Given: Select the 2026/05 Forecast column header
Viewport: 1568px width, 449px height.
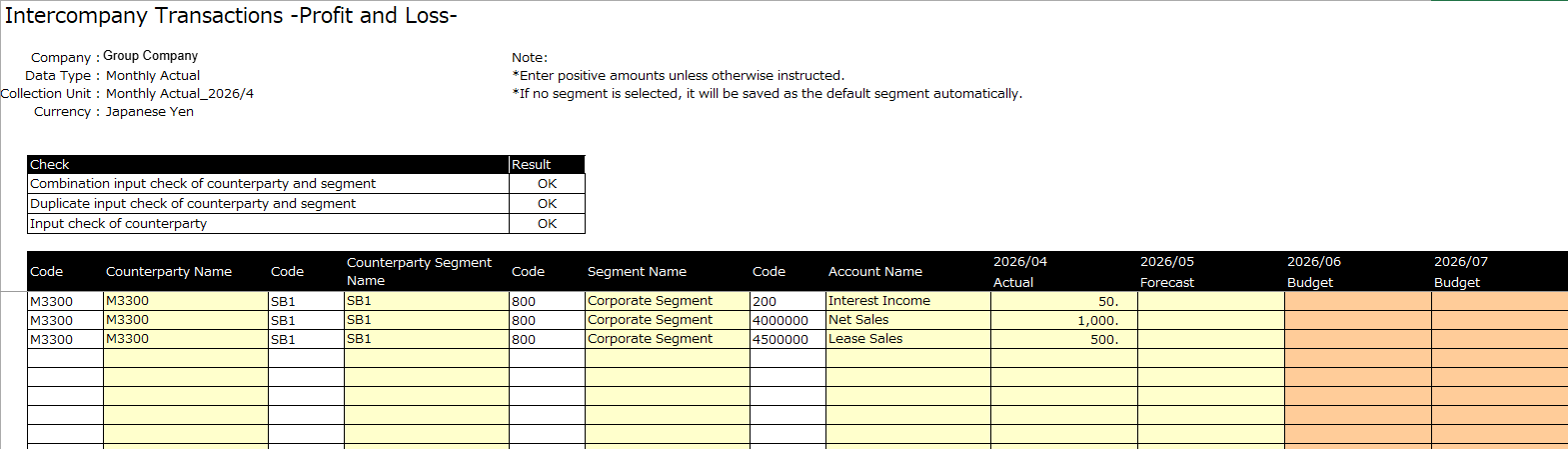Looking at the screenshot, I should point(1211,271).
